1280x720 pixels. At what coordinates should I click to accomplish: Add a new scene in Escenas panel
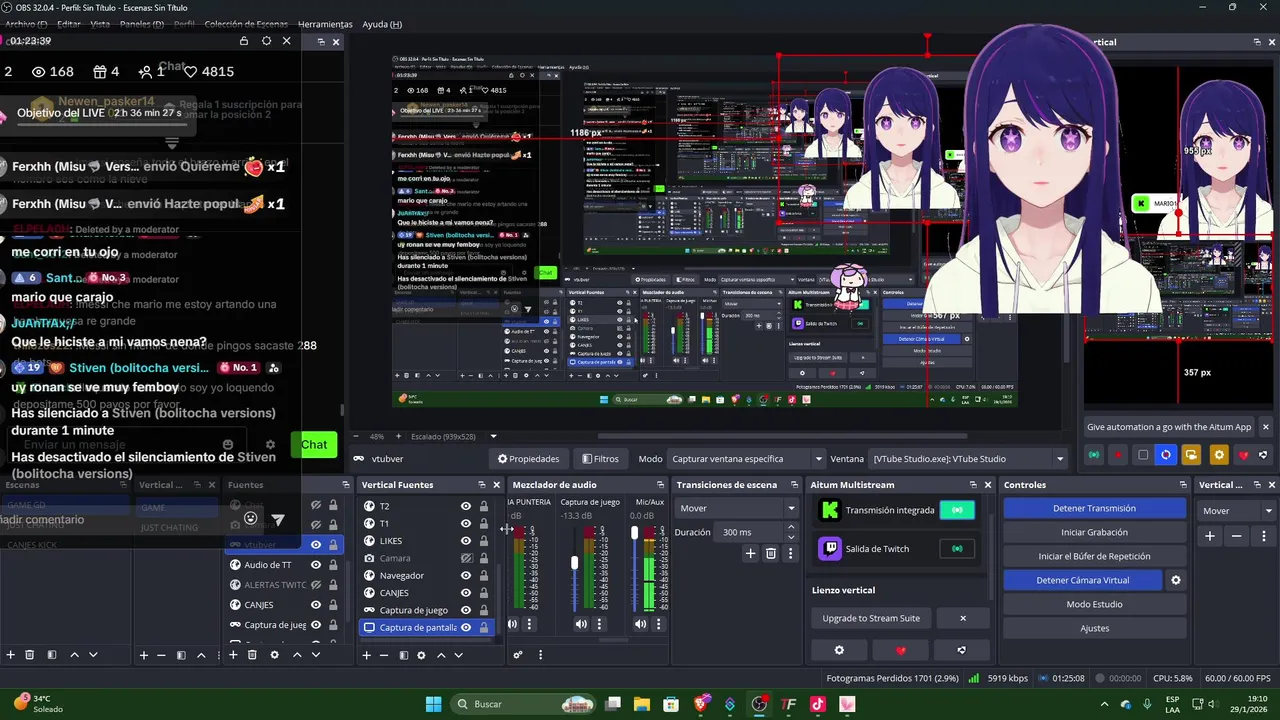pos(11,655)
